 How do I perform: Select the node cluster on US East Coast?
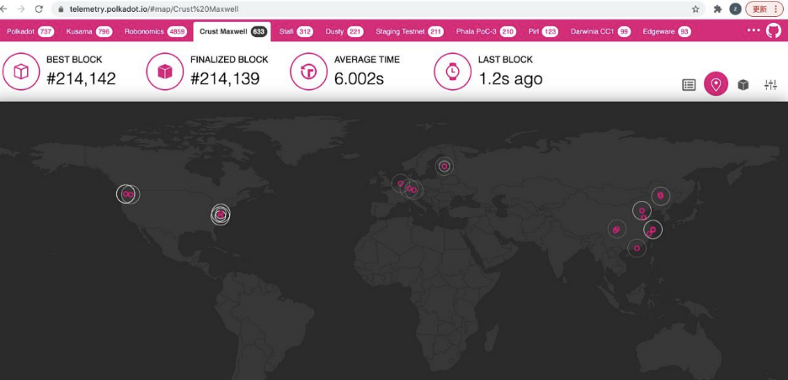(221, 215)
